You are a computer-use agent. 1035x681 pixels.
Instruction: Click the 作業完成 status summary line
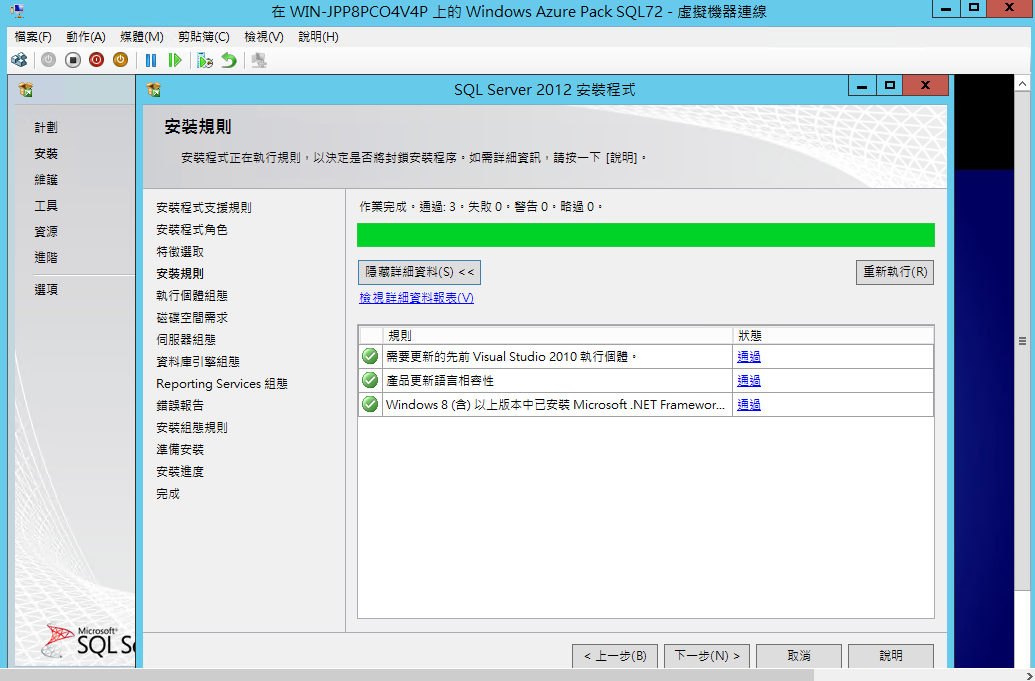tap(481, 207)
